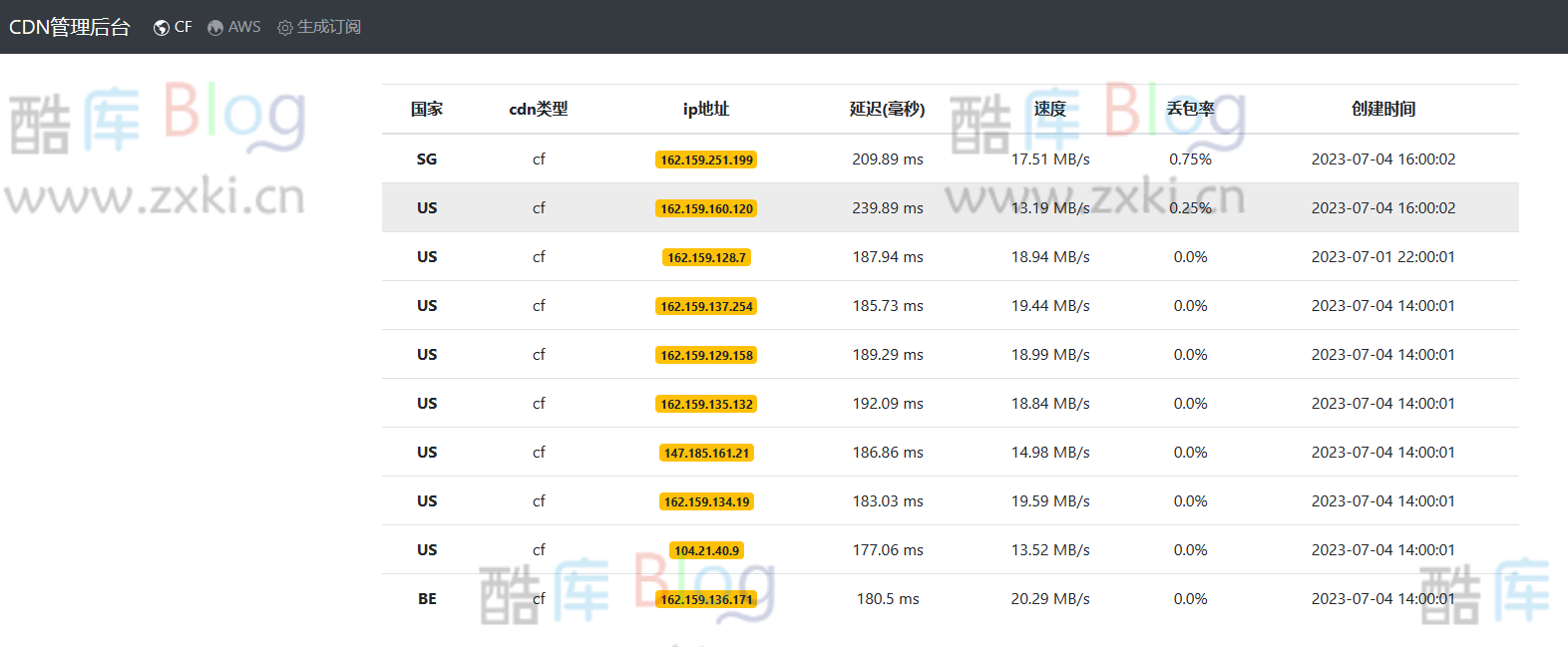Click the 速度 column header
The image size is (1568, 647).
1050,109
